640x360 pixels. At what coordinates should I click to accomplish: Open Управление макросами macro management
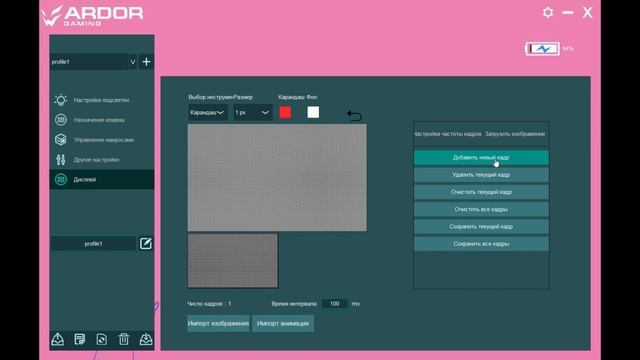[102, 140]
